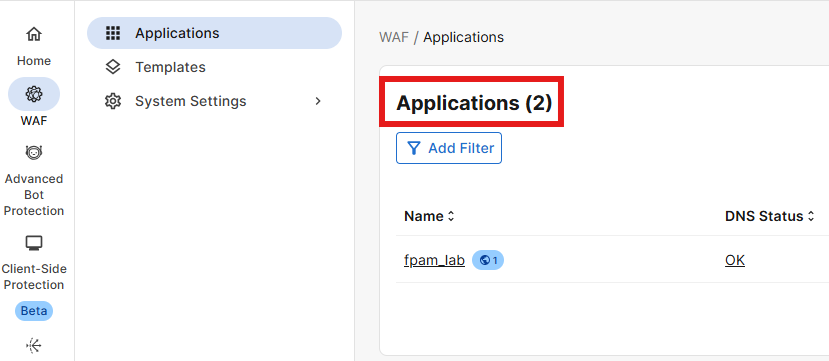Click the Applications grid icon

coord(113,33)
